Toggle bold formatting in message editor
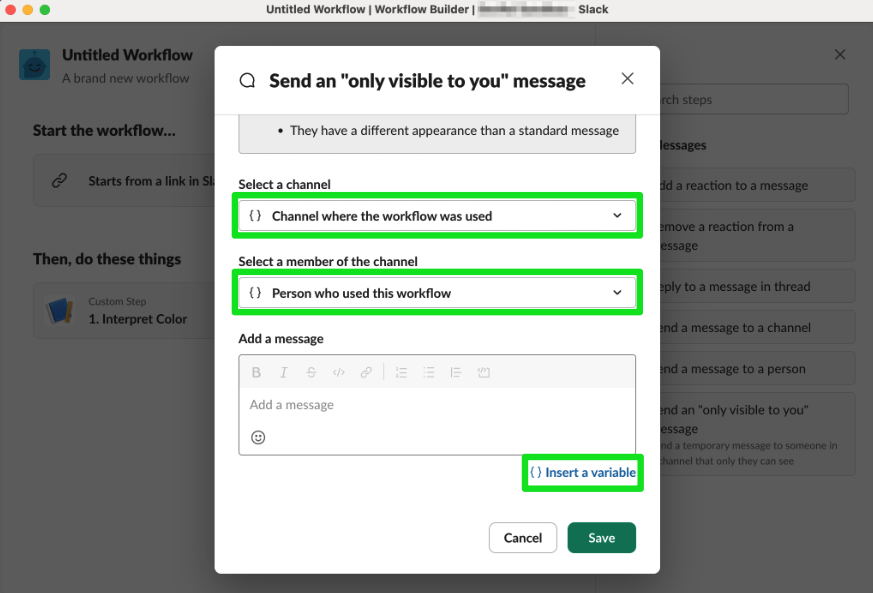 (257, 372)
